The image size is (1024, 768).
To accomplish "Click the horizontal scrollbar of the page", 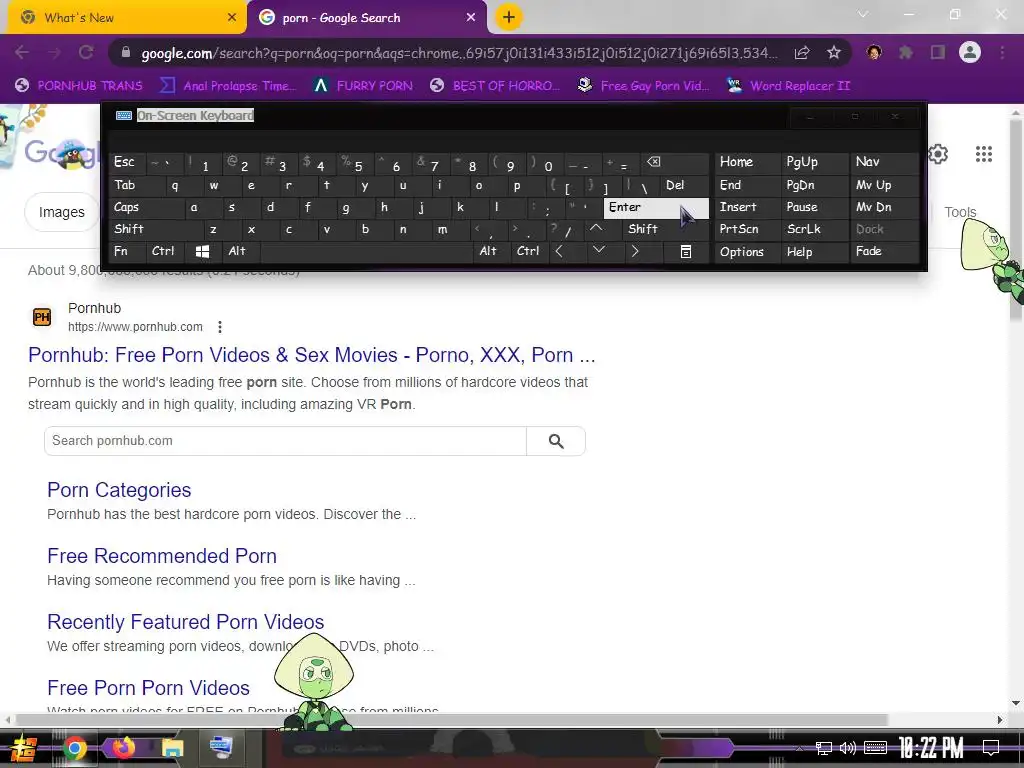I will tap(452, 720).
